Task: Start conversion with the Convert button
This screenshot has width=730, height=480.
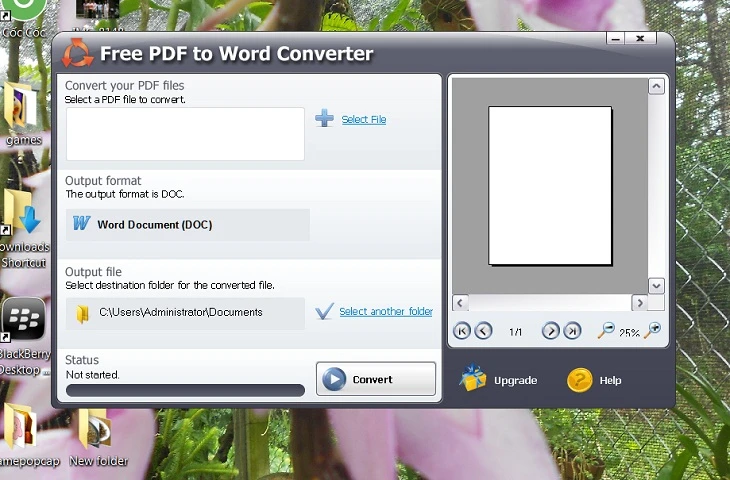Action: pyautogui.click(x=376, y=379)
